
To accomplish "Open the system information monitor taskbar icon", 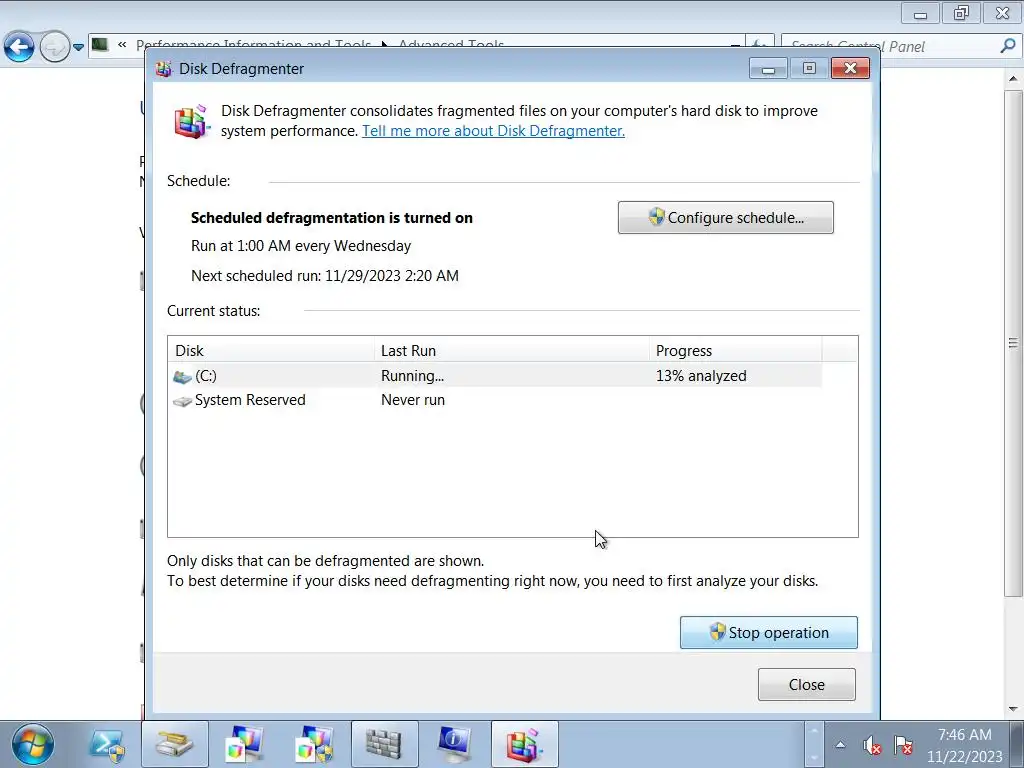I will pos(454,744).
